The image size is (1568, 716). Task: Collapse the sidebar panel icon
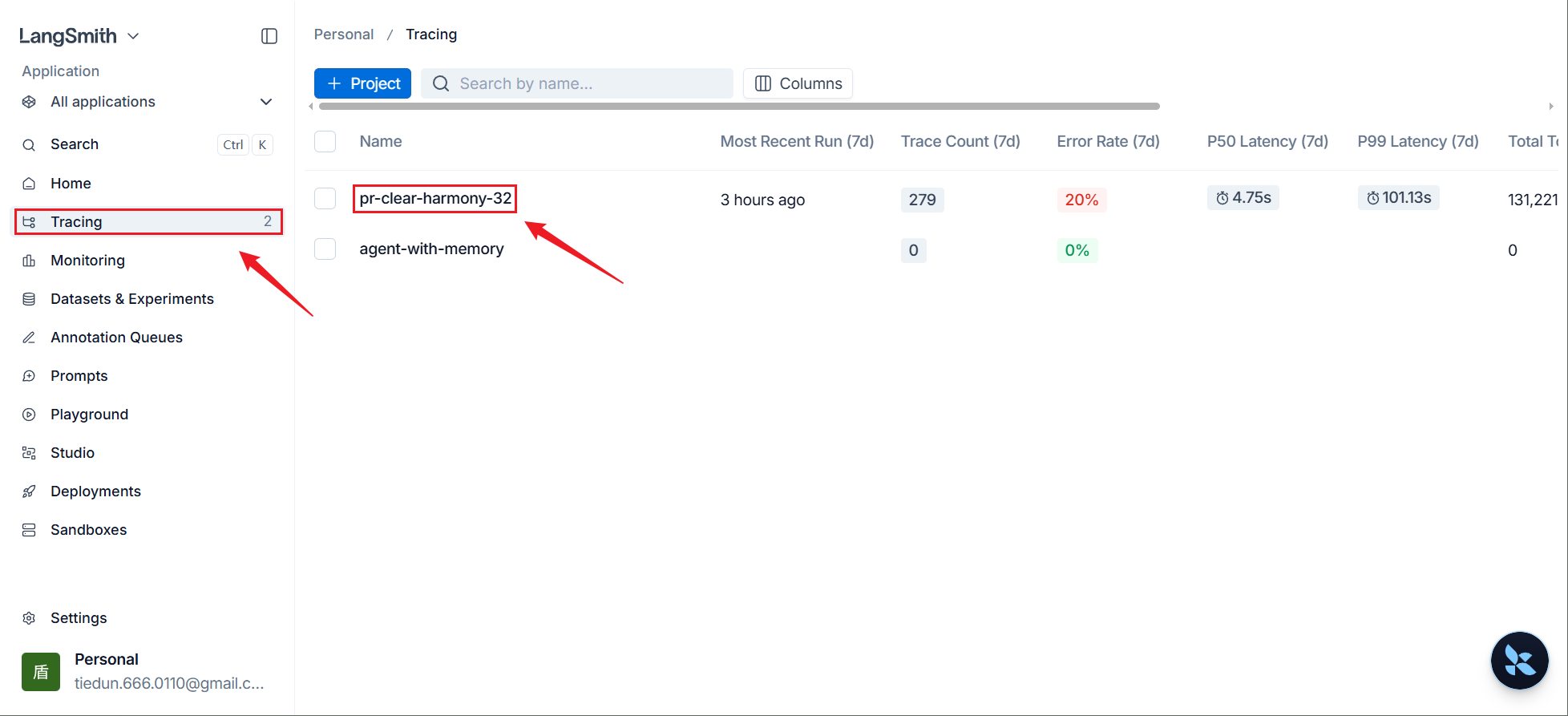coord(269,36)
